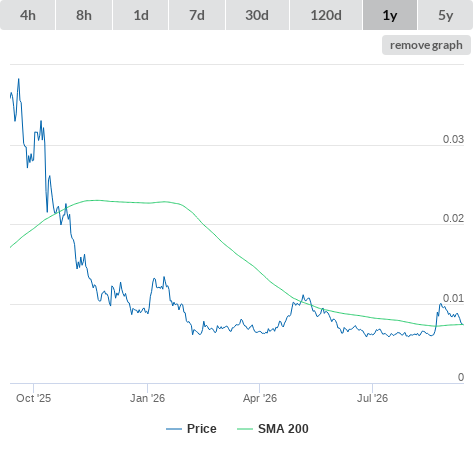
Task: Click the blue Price legend line marker
Action: click(174, 429)
